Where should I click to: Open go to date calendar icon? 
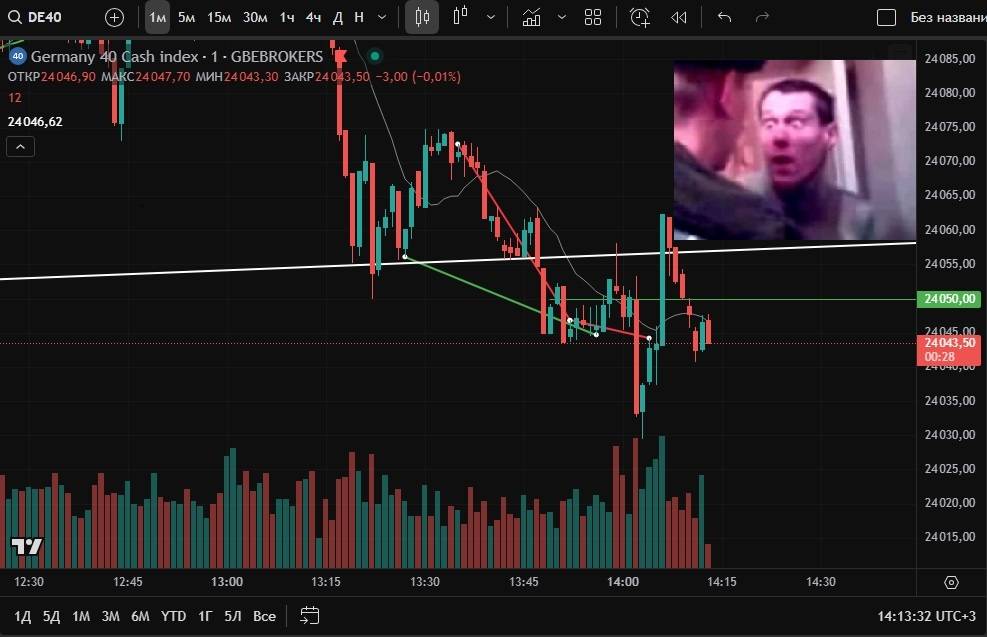[310, 616]
